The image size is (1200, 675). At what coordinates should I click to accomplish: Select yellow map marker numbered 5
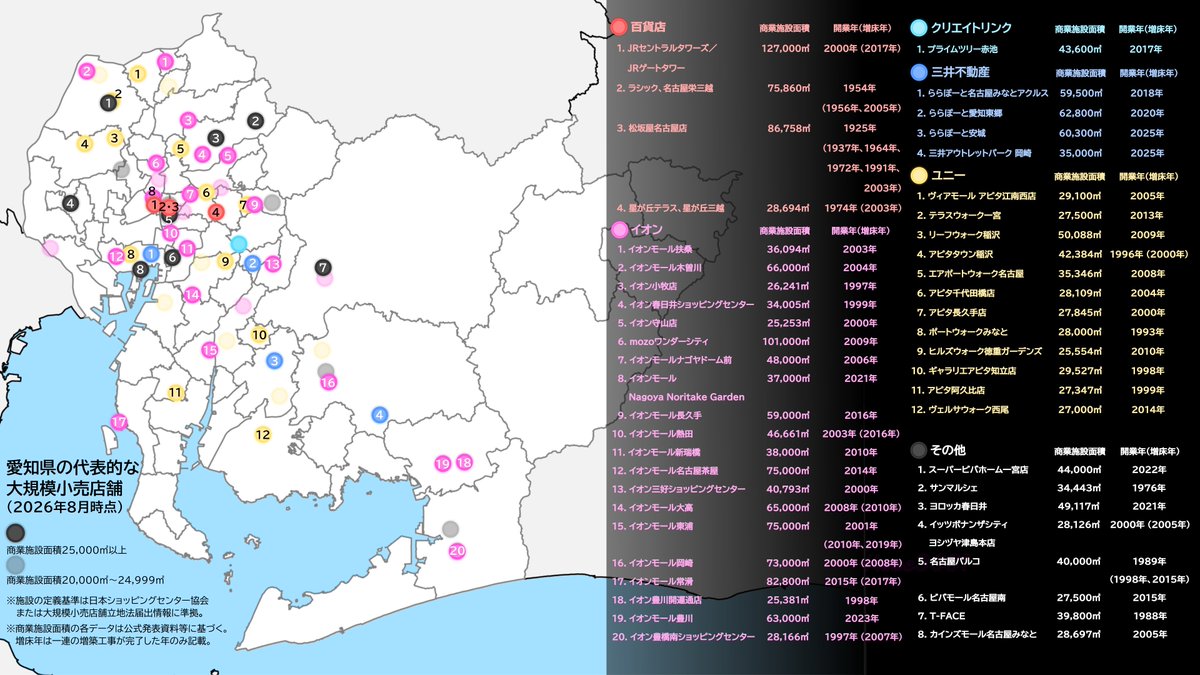[x=180, y=149]
